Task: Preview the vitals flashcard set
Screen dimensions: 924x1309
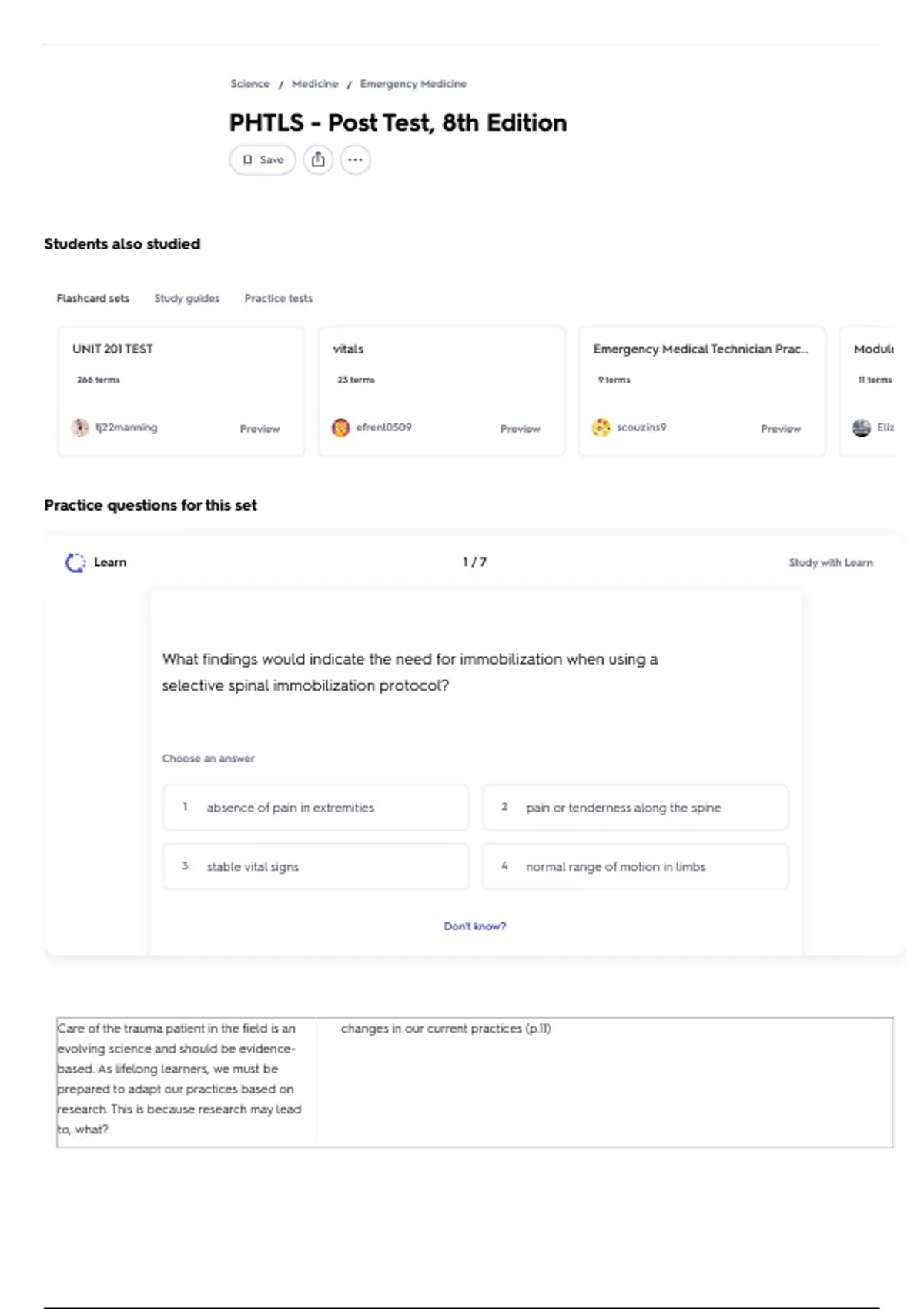Action: point(520,429)
